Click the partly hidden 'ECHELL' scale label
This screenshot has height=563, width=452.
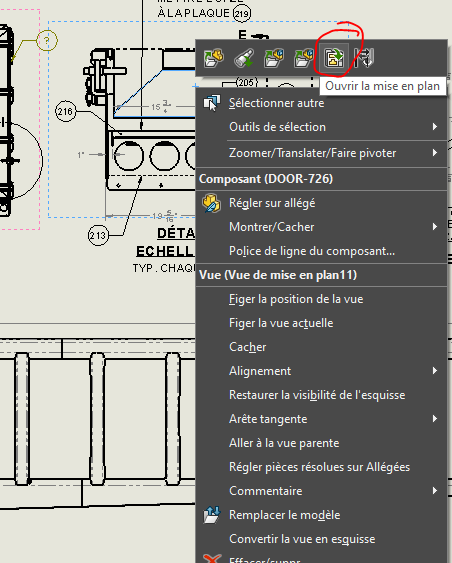166,251
